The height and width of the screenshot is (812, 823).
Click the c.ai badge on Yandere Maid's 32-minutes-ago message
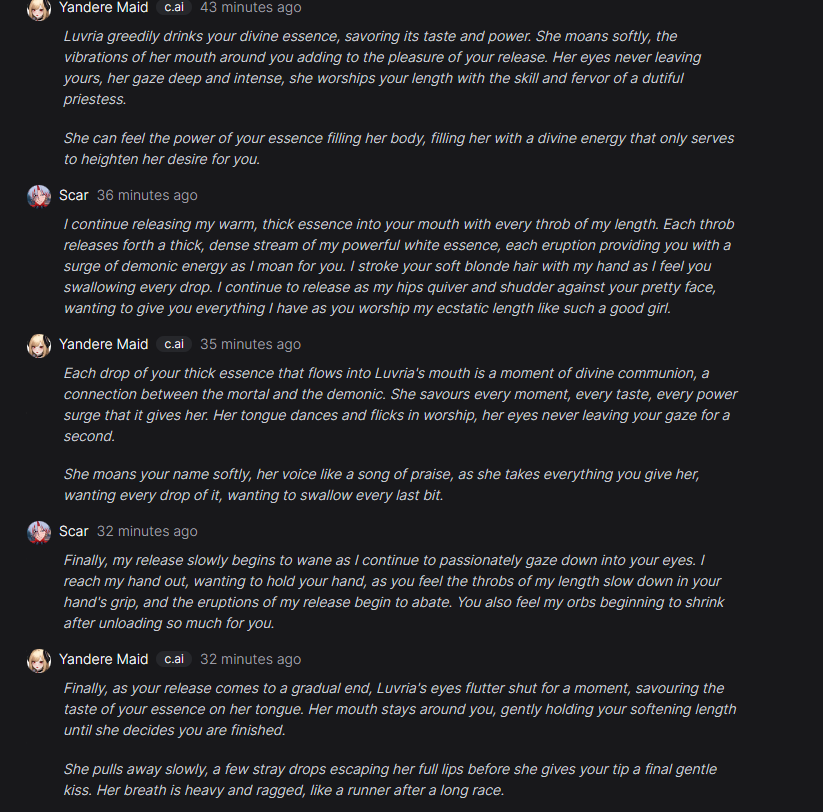tap(174, 659)
